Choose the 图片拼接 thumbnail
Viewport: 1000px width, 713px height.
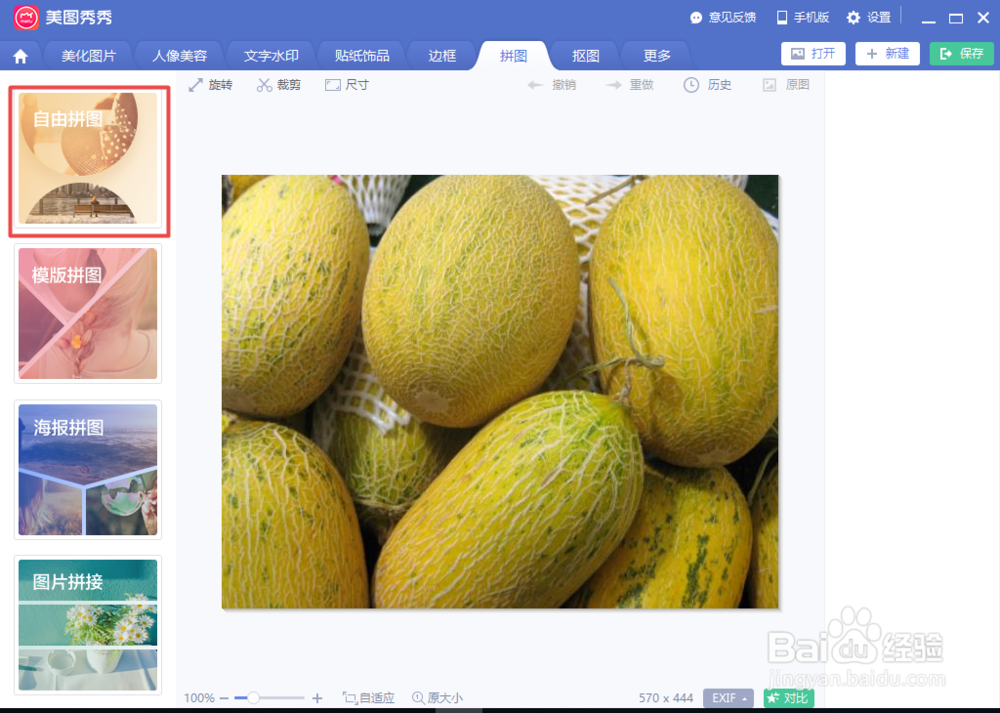pos(88,625)
